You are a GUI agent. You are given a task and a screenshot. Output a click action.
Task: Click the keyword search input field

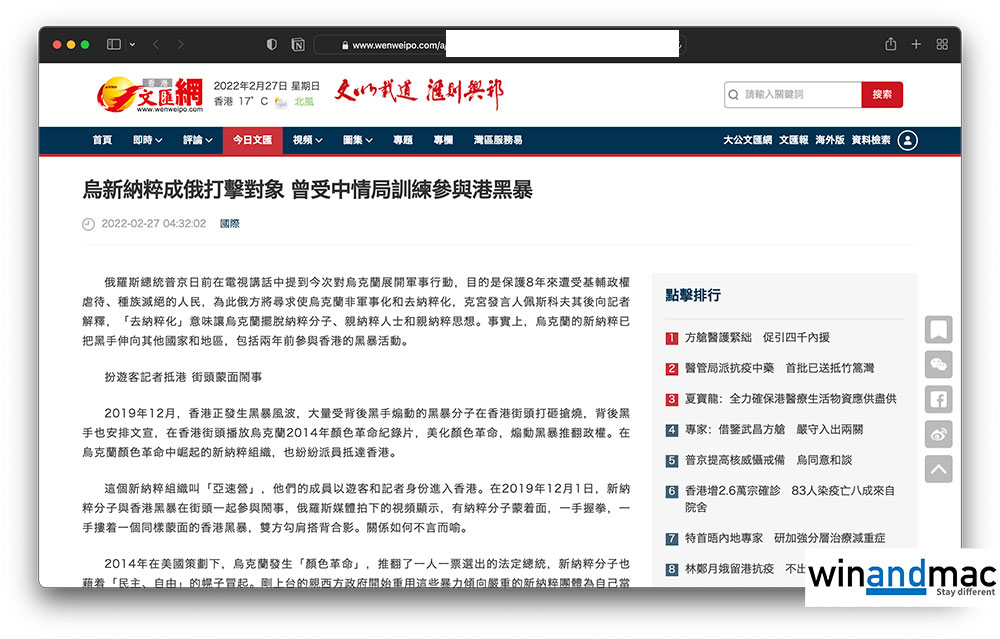pyautogui.click(x=795, y=95)
